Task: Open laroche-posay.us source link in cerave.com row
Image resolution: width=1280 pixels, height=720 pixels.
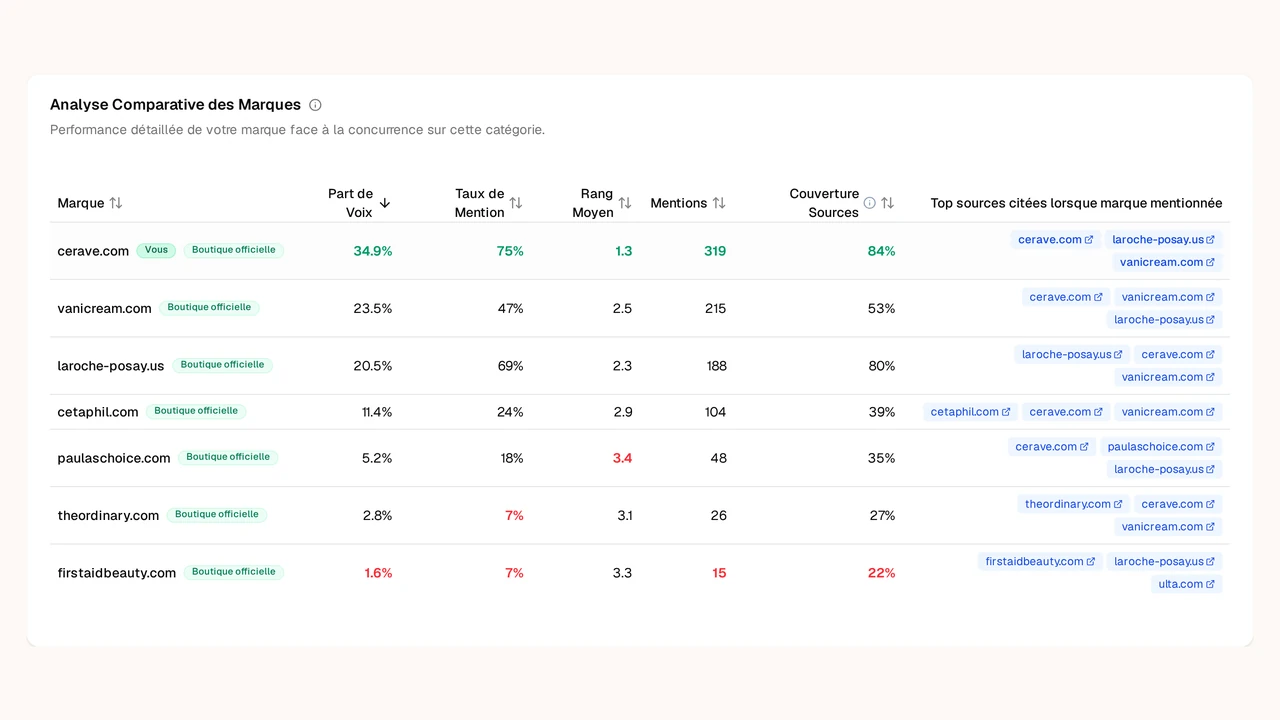Action: (x=1164, y=240)
